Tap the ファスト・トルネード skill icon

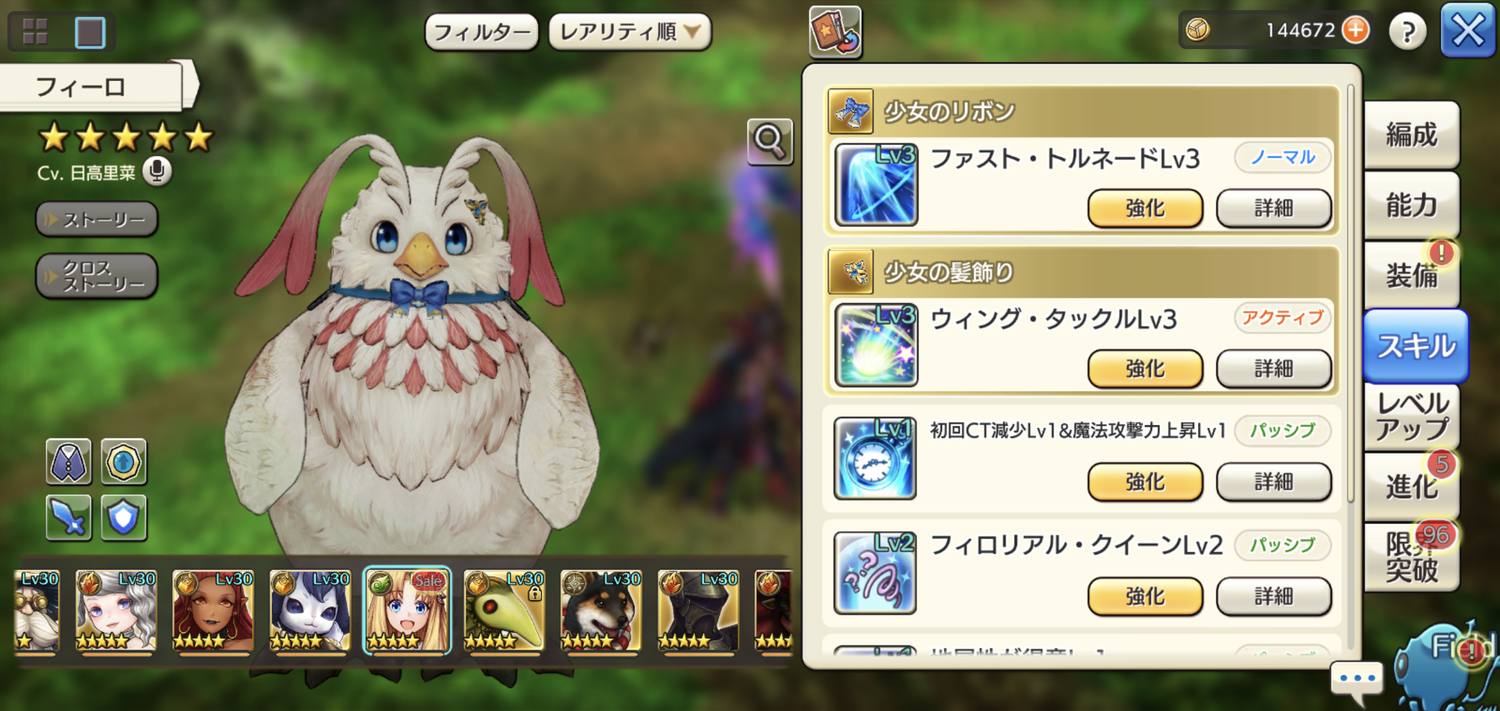click(x=876, y=184)
